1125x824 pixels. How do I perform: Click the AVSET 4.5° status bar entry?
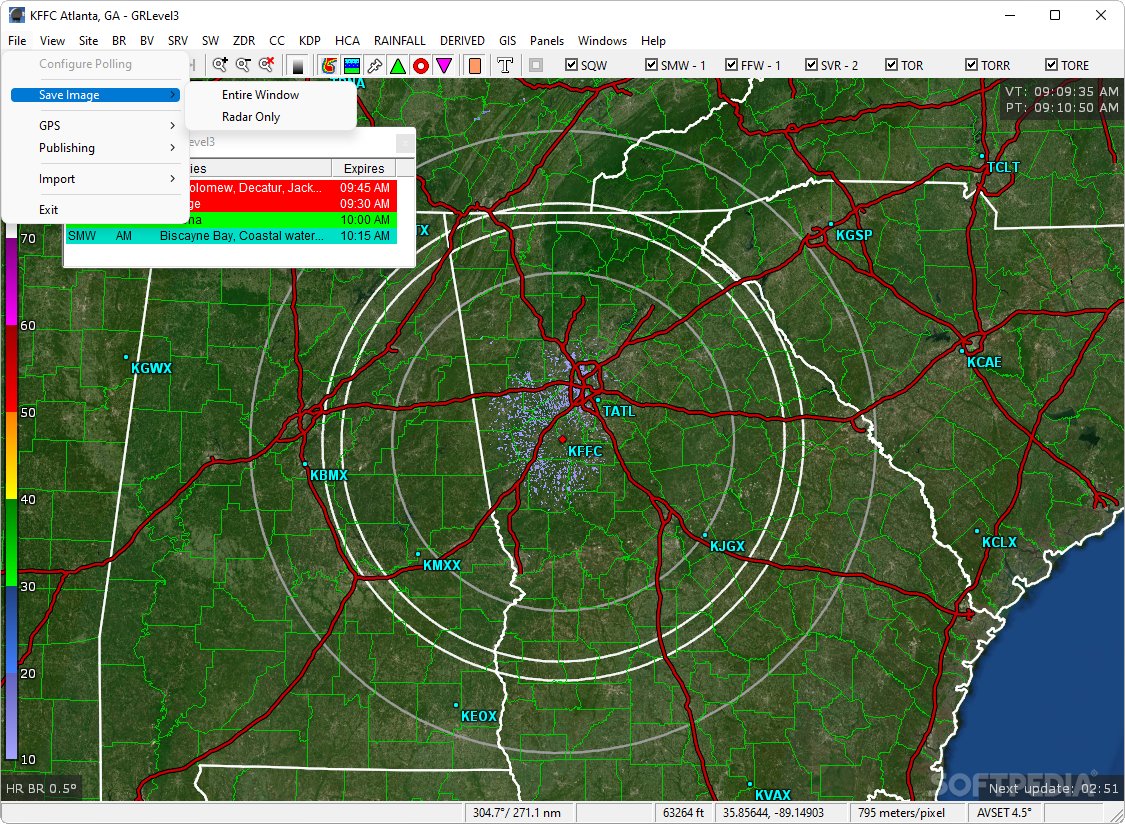pyautogui.click(x=1004, y=813)
